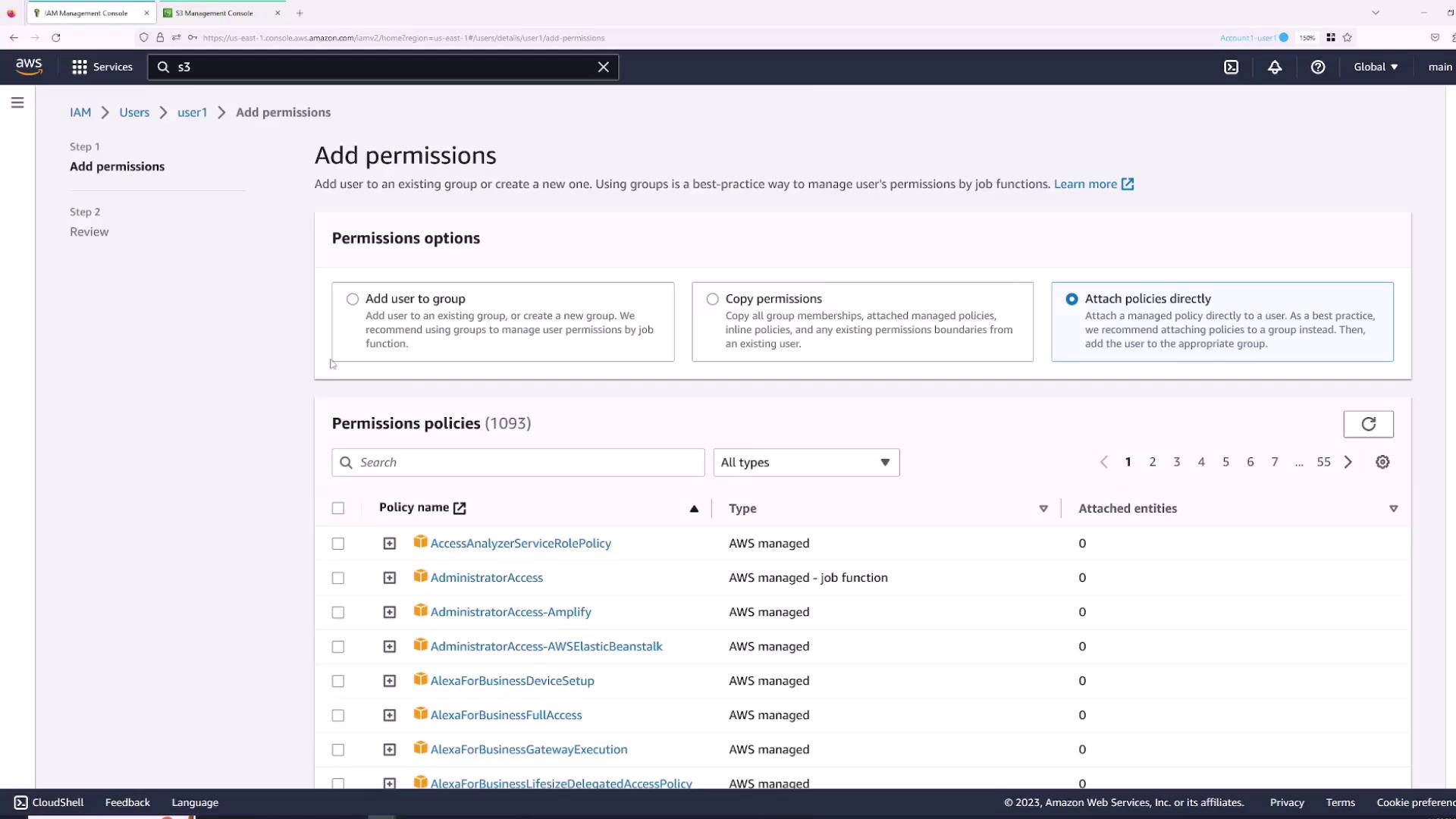
Task: Select Add user to group option
Action: point(353,299)
